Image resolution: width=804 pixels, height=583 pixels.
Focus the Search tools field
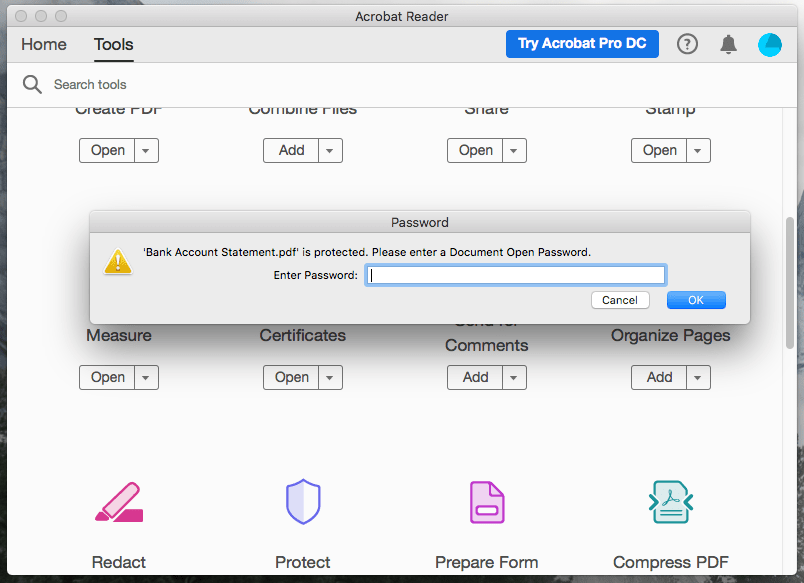(90, 85)
